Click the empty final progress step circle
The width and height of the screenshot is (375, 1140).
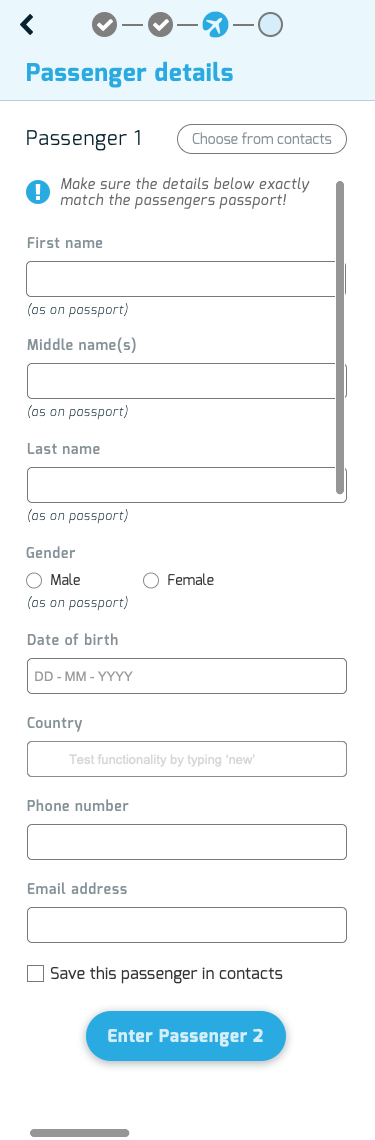pyautogui.click(x=270, y=25)
